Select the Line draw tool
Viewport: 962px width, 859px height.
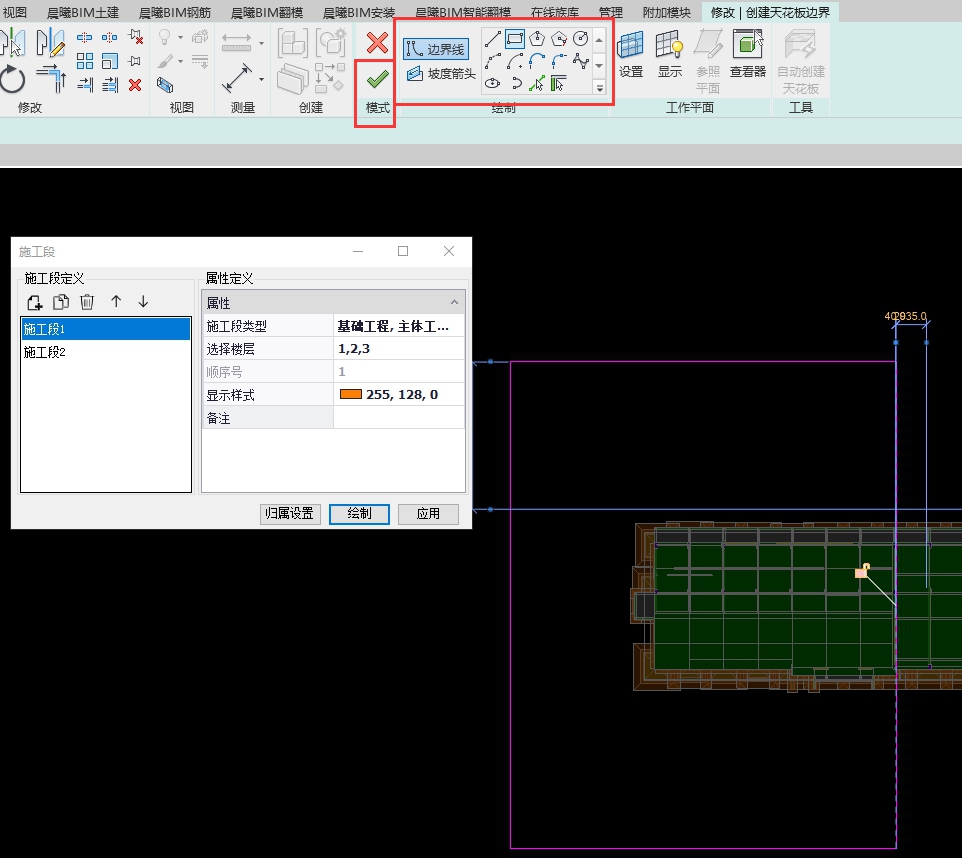[x=493, y=39]
